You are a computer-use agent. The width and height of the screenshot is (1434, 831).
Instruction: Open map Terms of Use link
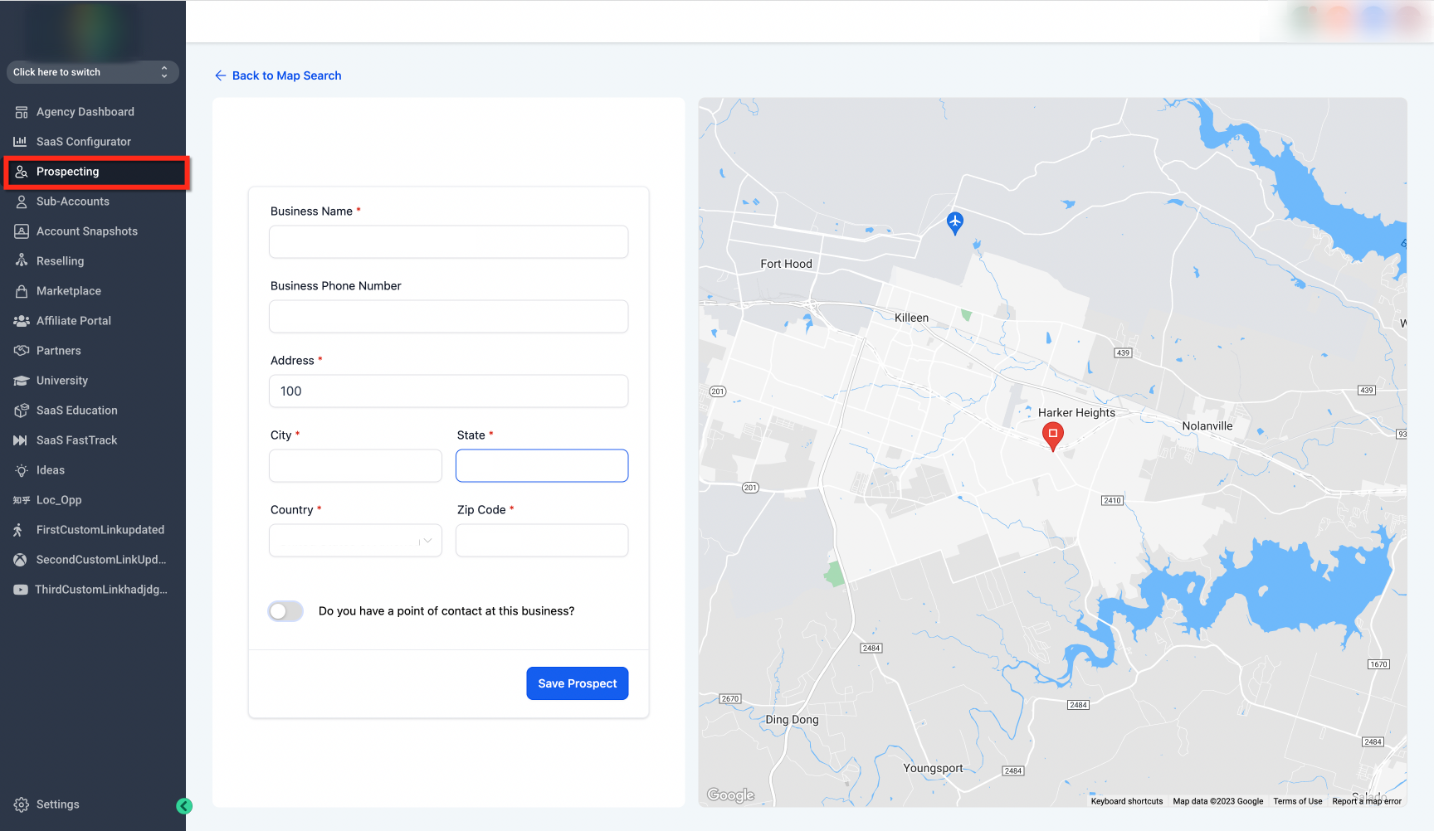(1298, 801)
